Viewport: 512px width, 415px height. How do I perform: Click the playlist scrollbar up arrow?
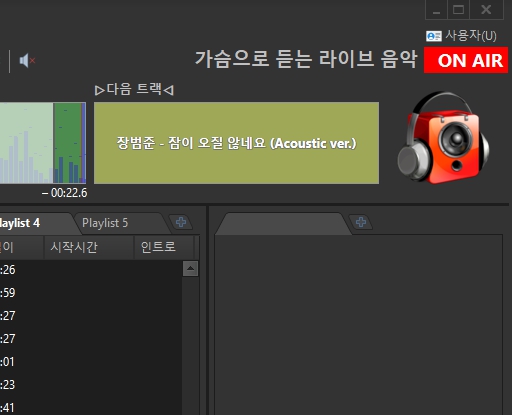click(190, 269)
